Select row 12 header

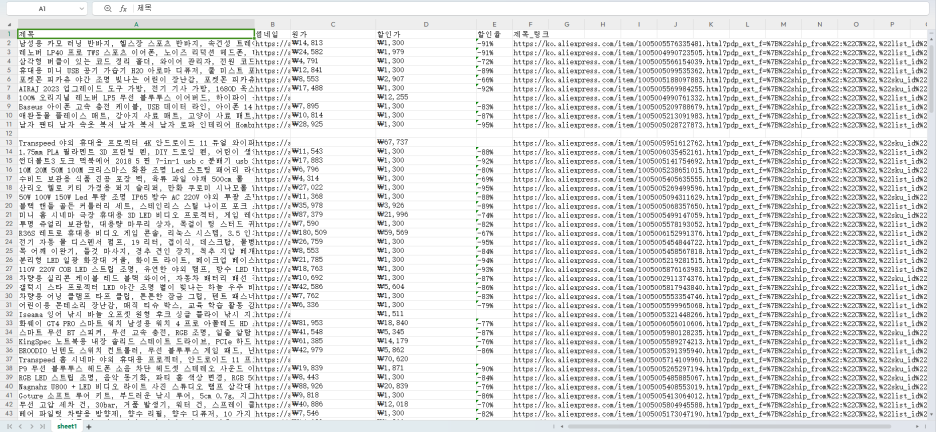[x=8, y=134]
